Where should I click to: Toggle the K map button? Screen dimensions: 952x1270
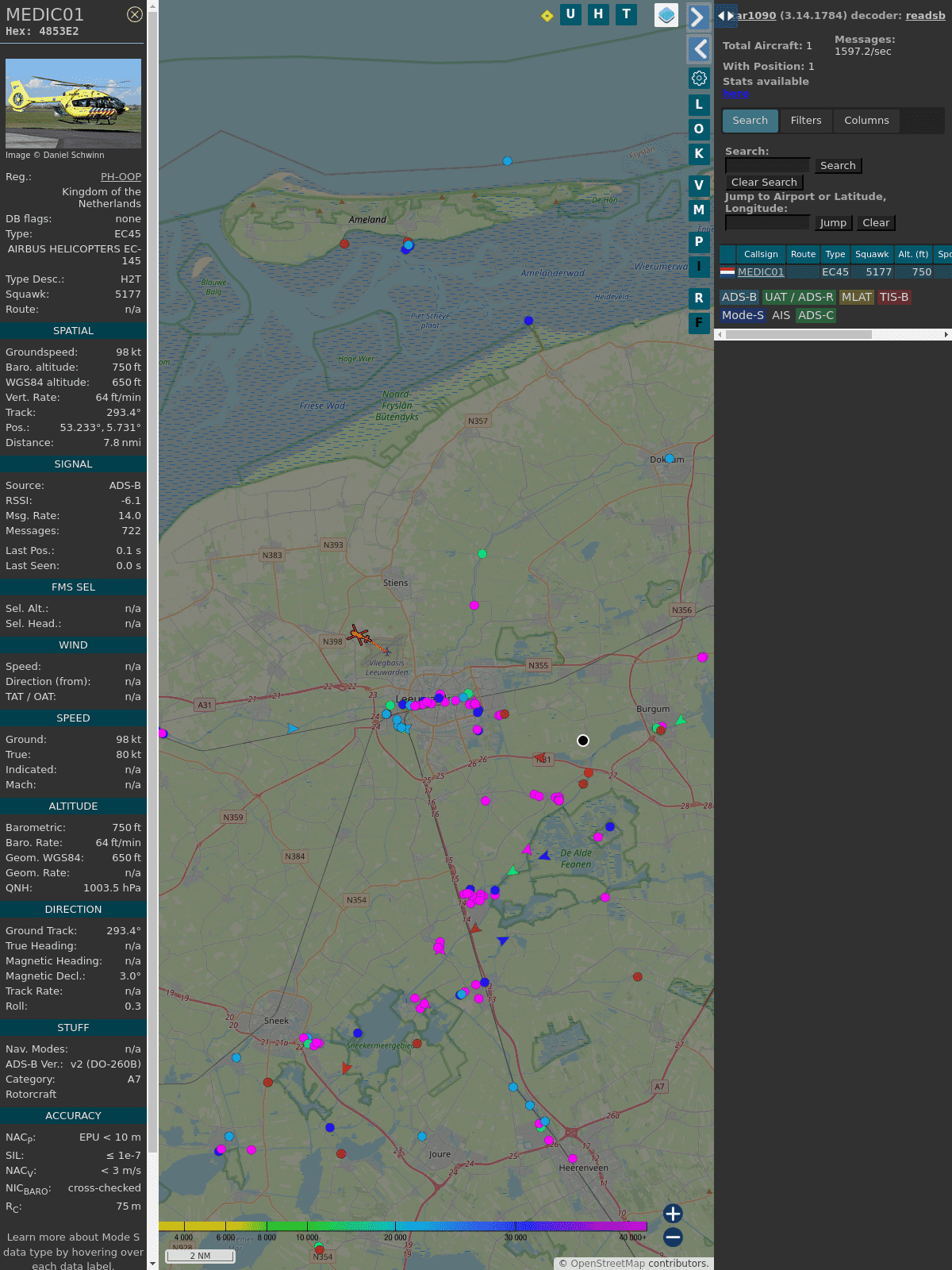pos(699,154)
